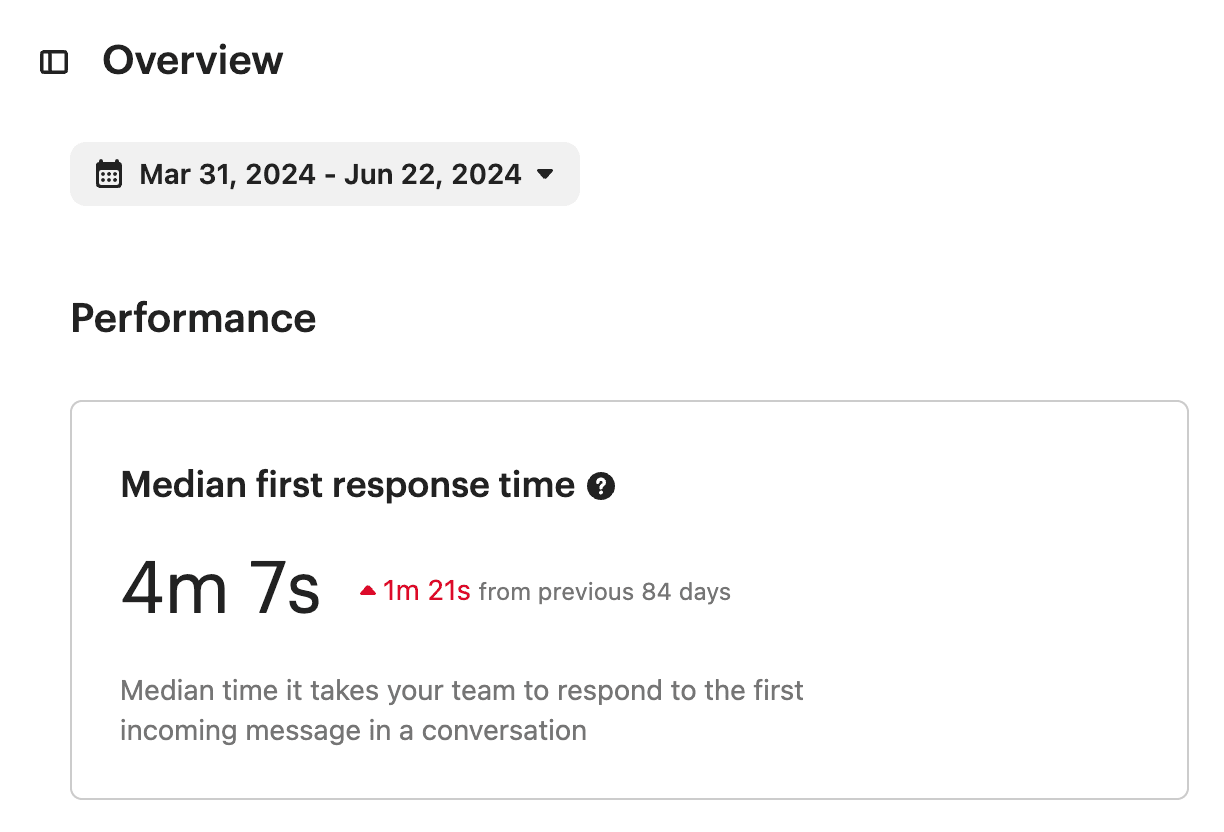Click the calendar icon in date picker
The image size is (1224, 832).
[x=108, y=174]
